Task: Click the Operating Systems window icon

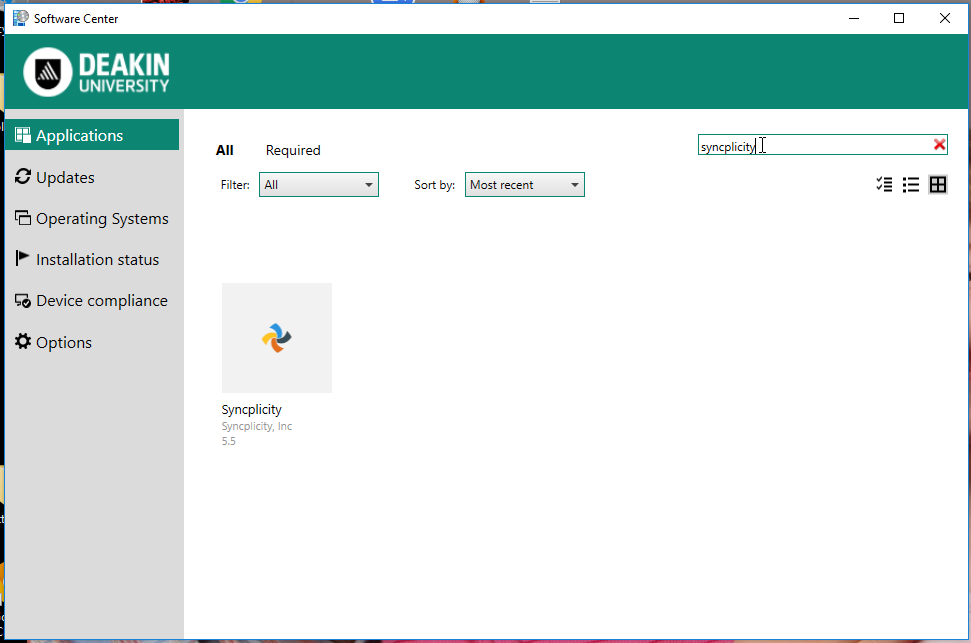Action: pyautogui.click(x=23, y=218)
